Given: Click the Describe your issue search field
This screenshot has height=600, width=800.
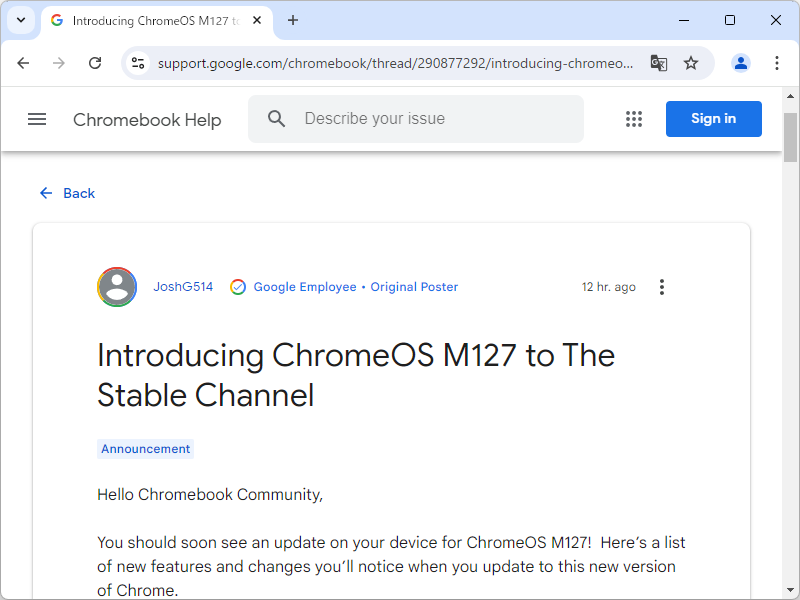Looking at the screenshot, I should (x=420, y=118).
